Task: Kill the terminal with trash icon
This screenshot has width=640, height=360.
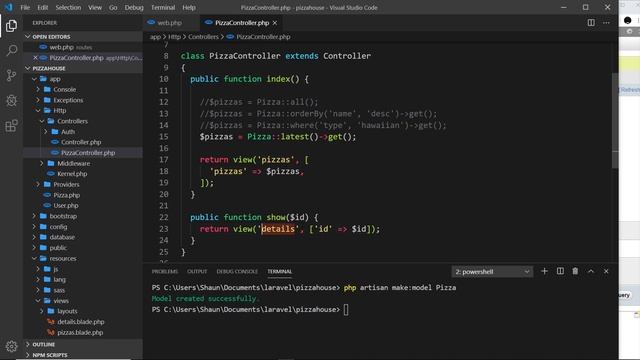Action: click(x=575, y=271)
